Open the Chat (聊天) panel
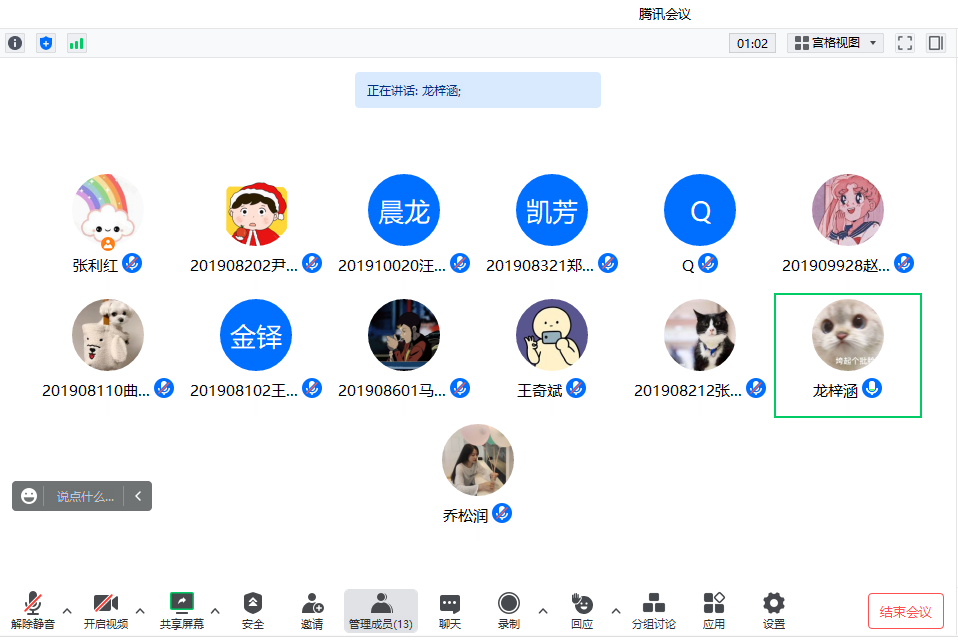Image resolution: width=958 pixels, height=640 pixels. [450, 610]
